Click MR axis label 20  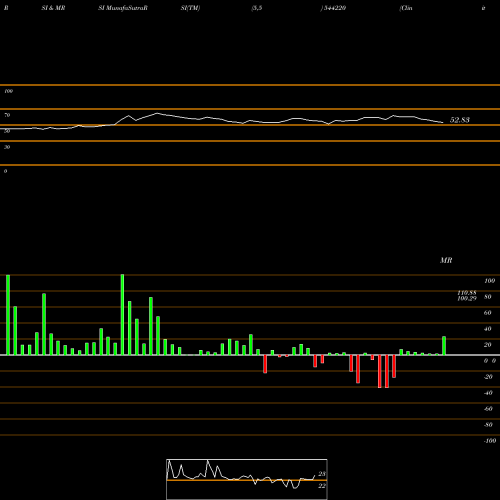pos(488,345)
